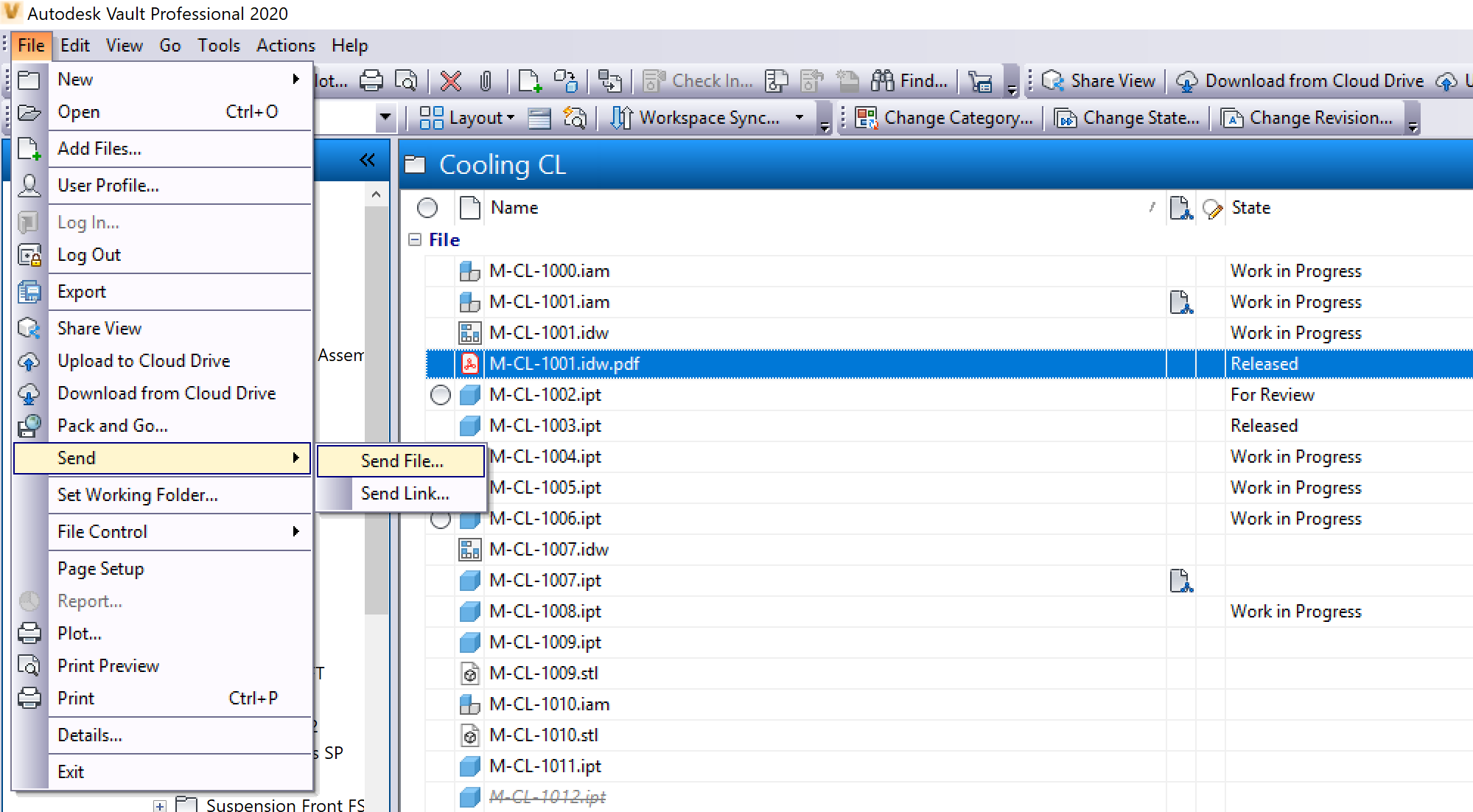This screenshot has width=1473, height=812.
Task: Select Set Working Folder menu item
Action: pos(180,495)
